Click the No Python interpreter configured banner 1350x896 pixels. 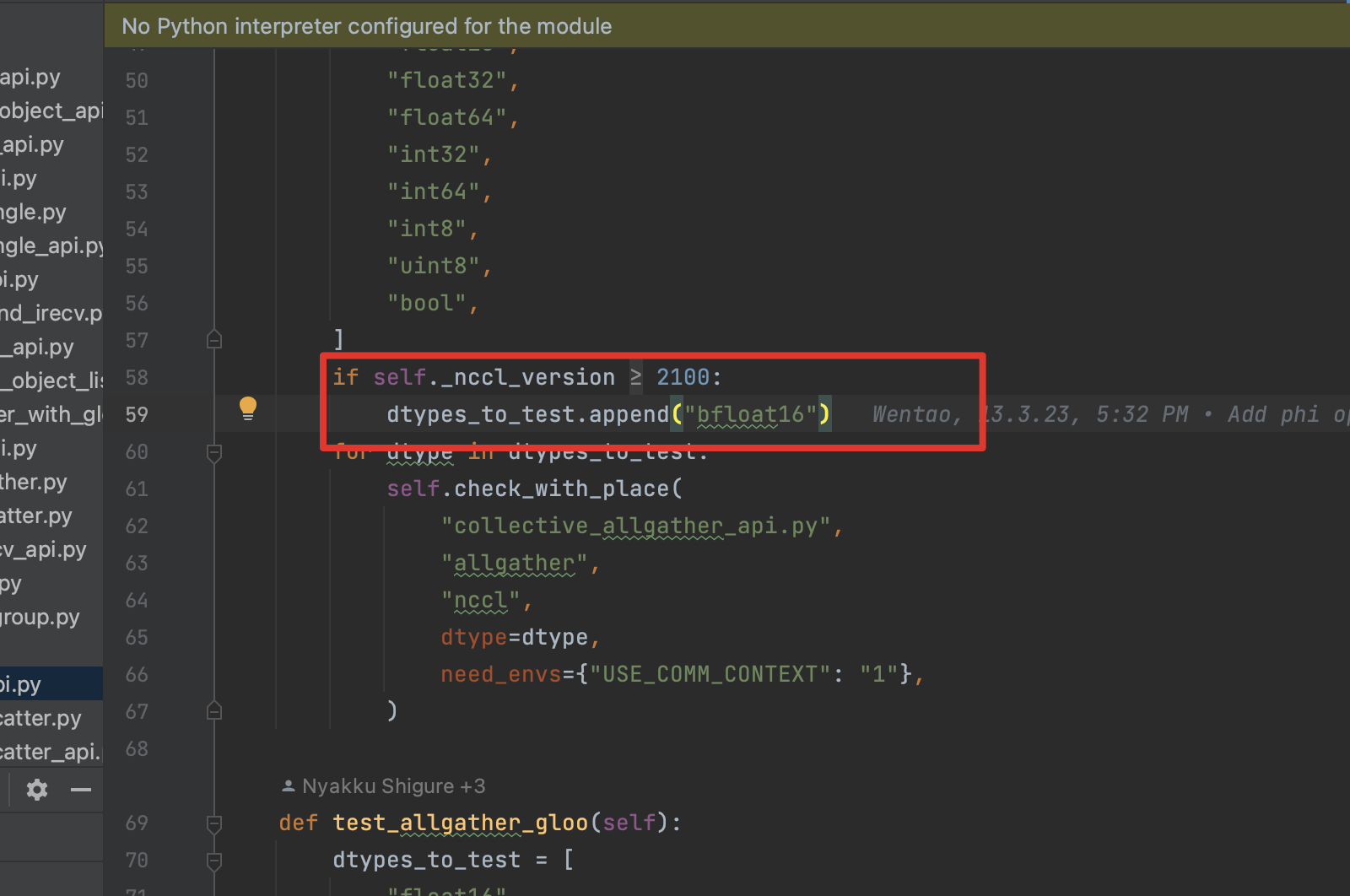(367, 25)
